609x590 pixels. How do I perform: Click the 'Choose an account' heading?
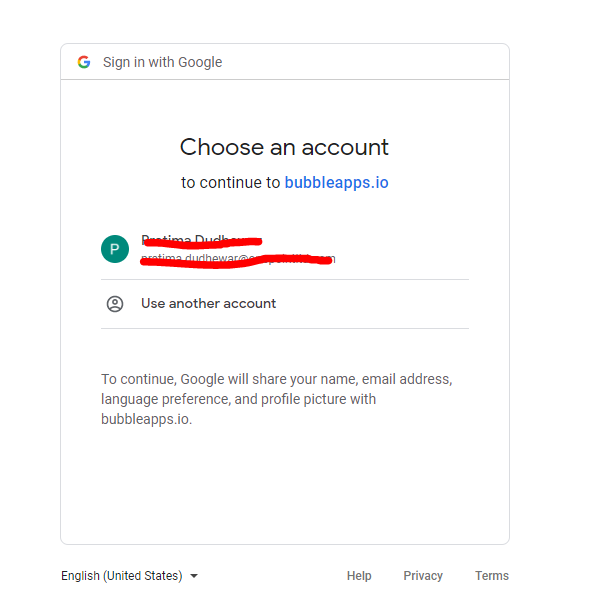284,147
